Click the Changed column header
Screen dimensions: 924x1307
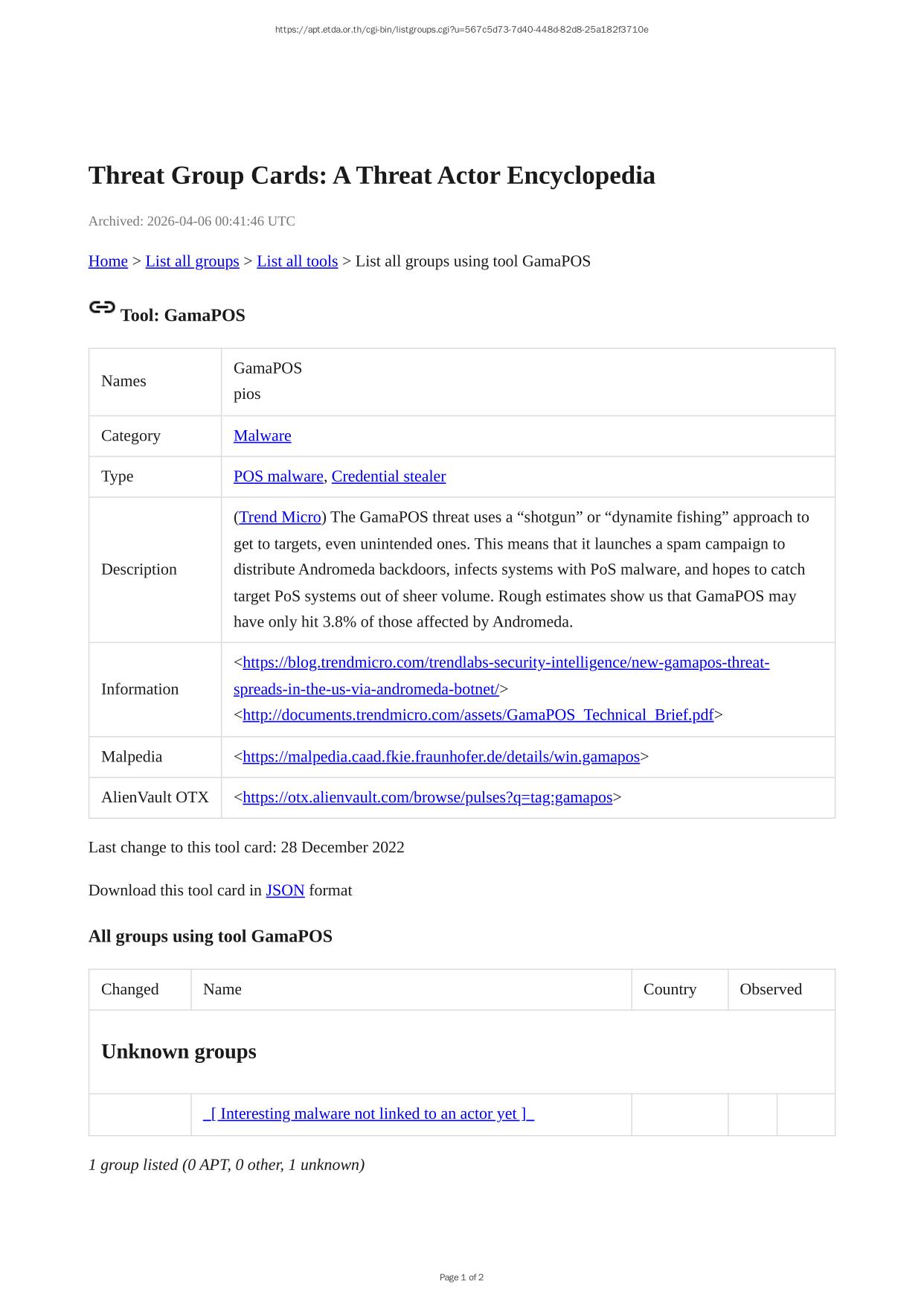(130, 990)
